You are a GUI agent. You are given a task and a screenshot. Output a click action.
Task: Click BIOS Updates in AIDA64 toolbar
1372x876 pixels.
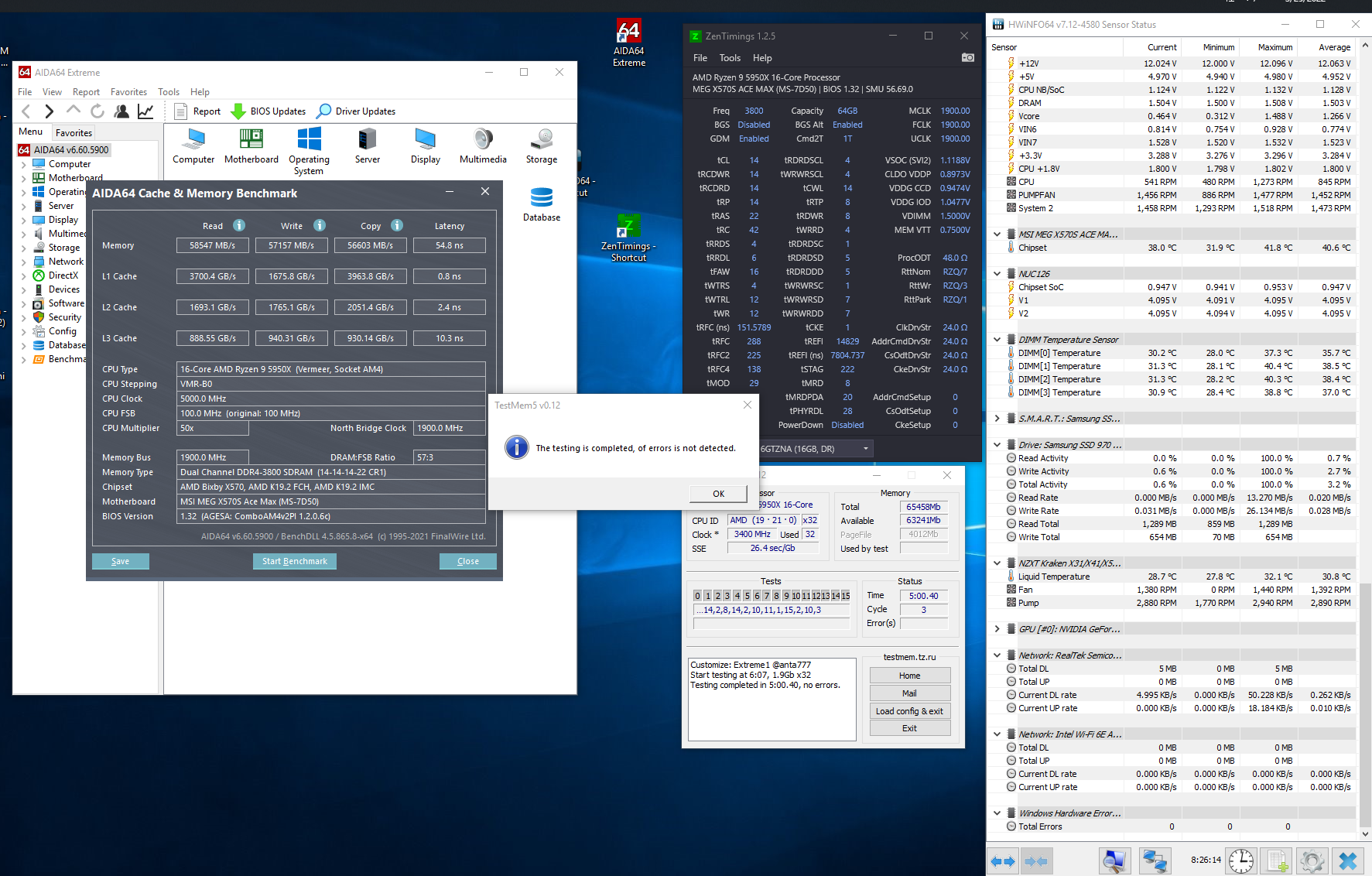269,111
